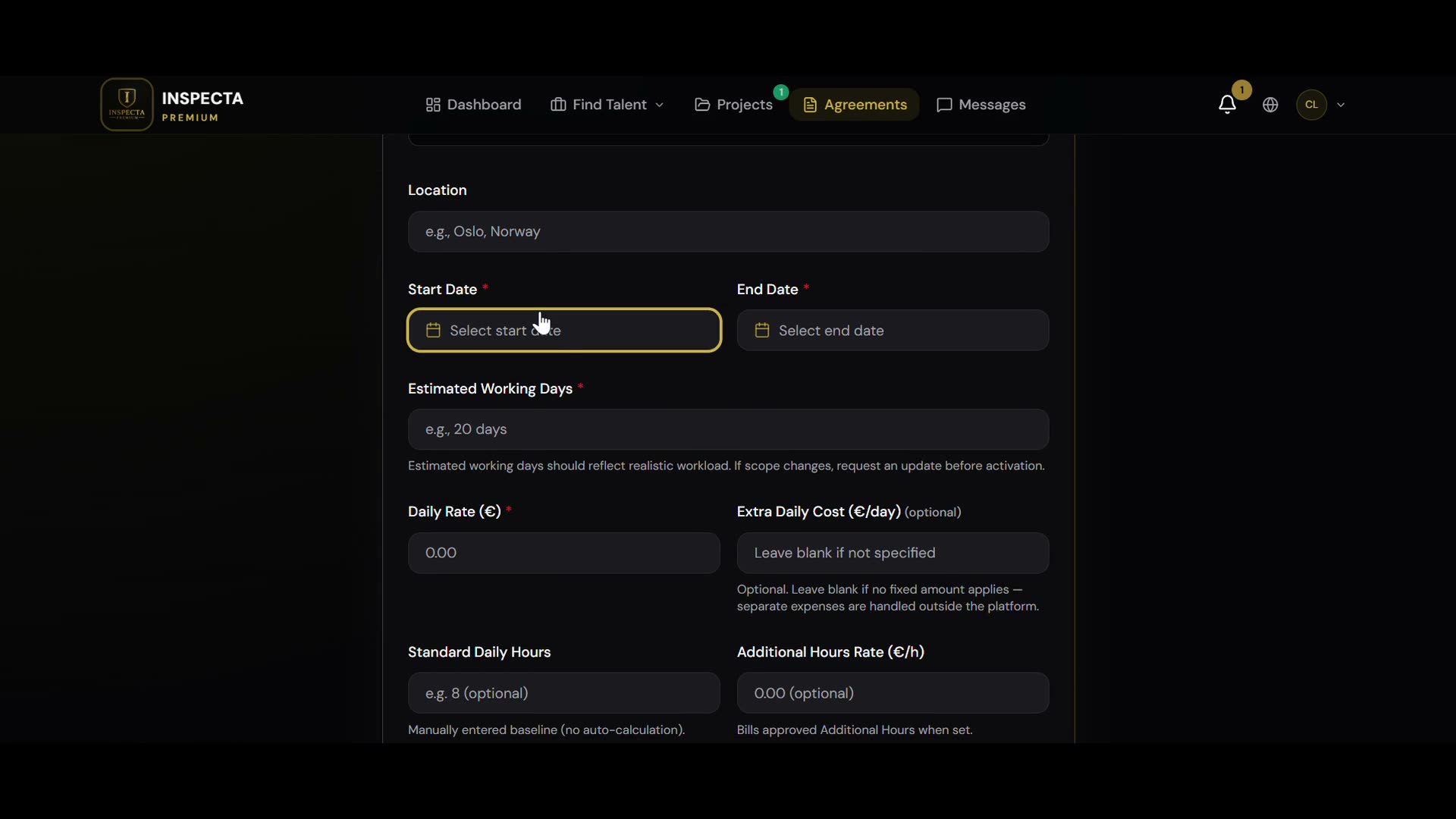Open the notifications bell
Viewport: 1456px width, 819px height.
click(x=1227, y=105)
